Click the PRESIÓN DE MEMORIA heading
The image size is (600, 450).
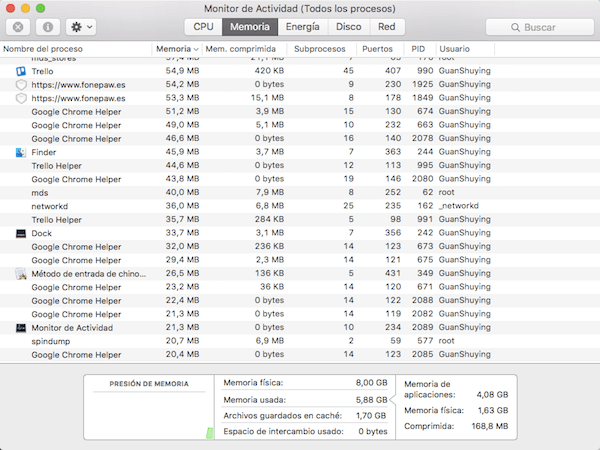coord(149,384)
